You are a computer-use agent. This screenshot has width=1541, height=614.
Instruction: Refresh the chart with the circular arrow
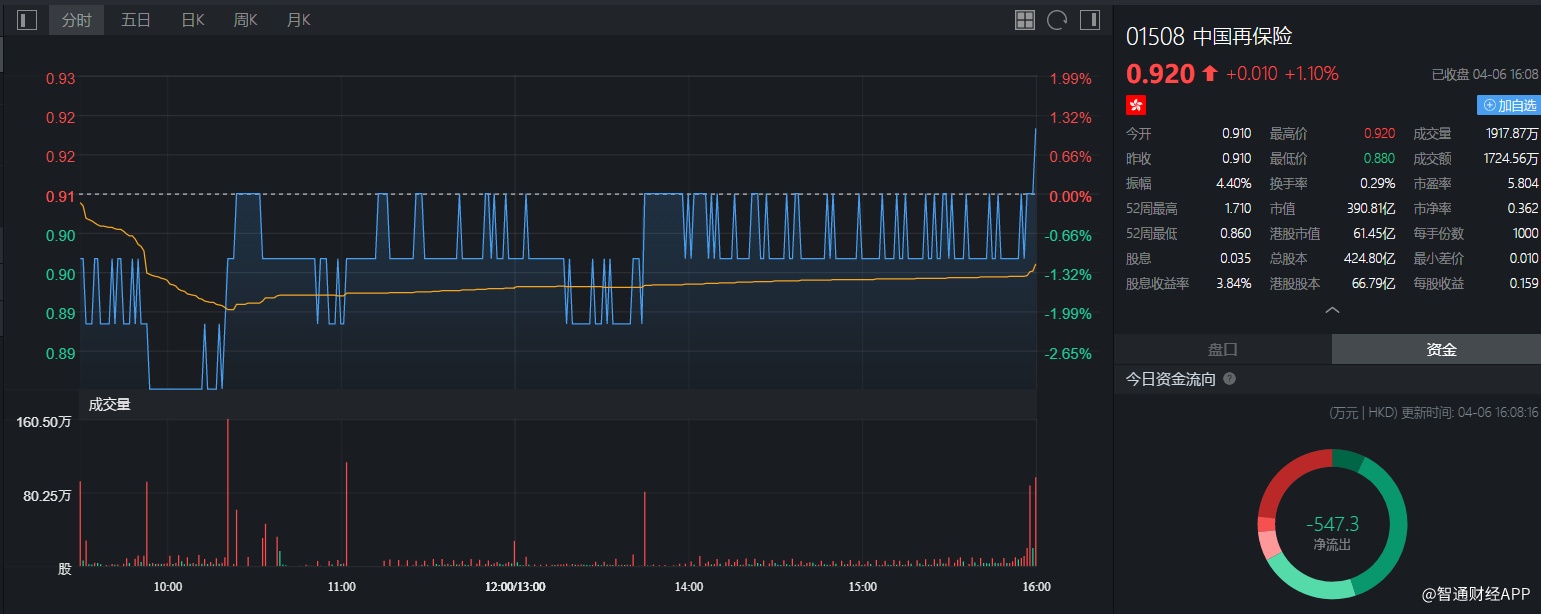(x=1057, y=20)
